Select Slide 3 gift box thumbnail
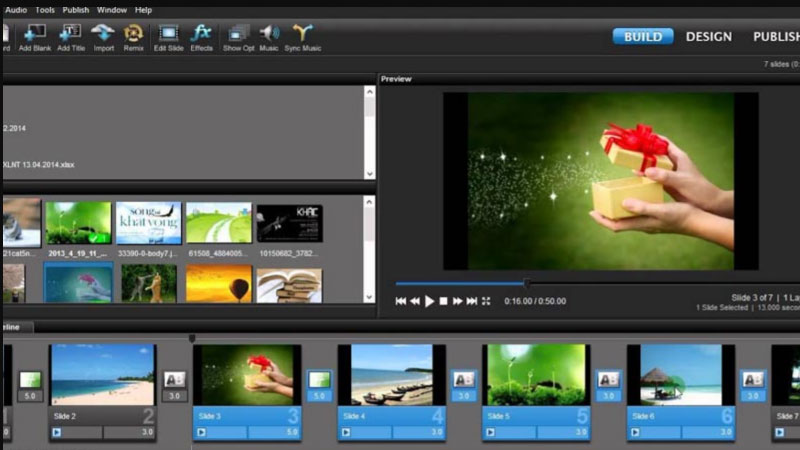Viewport: 800px width, 450px height. click(247, 375)
